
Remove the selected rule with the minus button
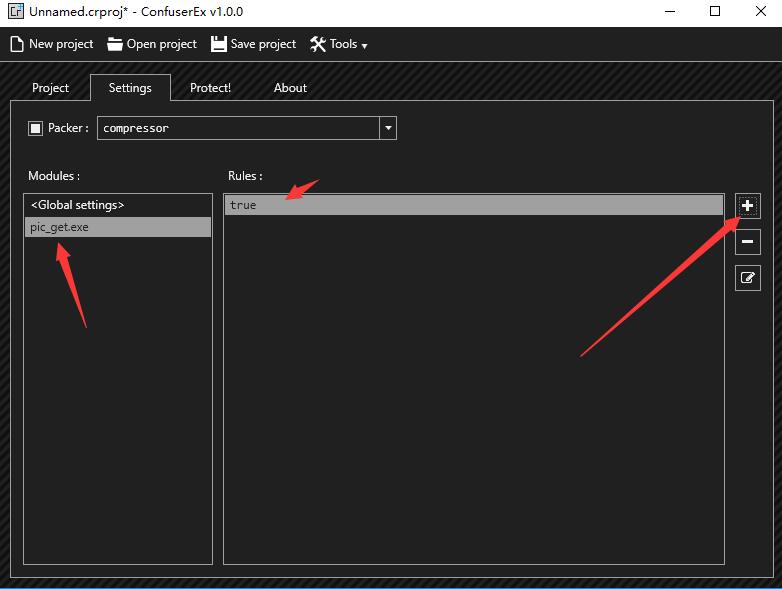tap(747, 242)
